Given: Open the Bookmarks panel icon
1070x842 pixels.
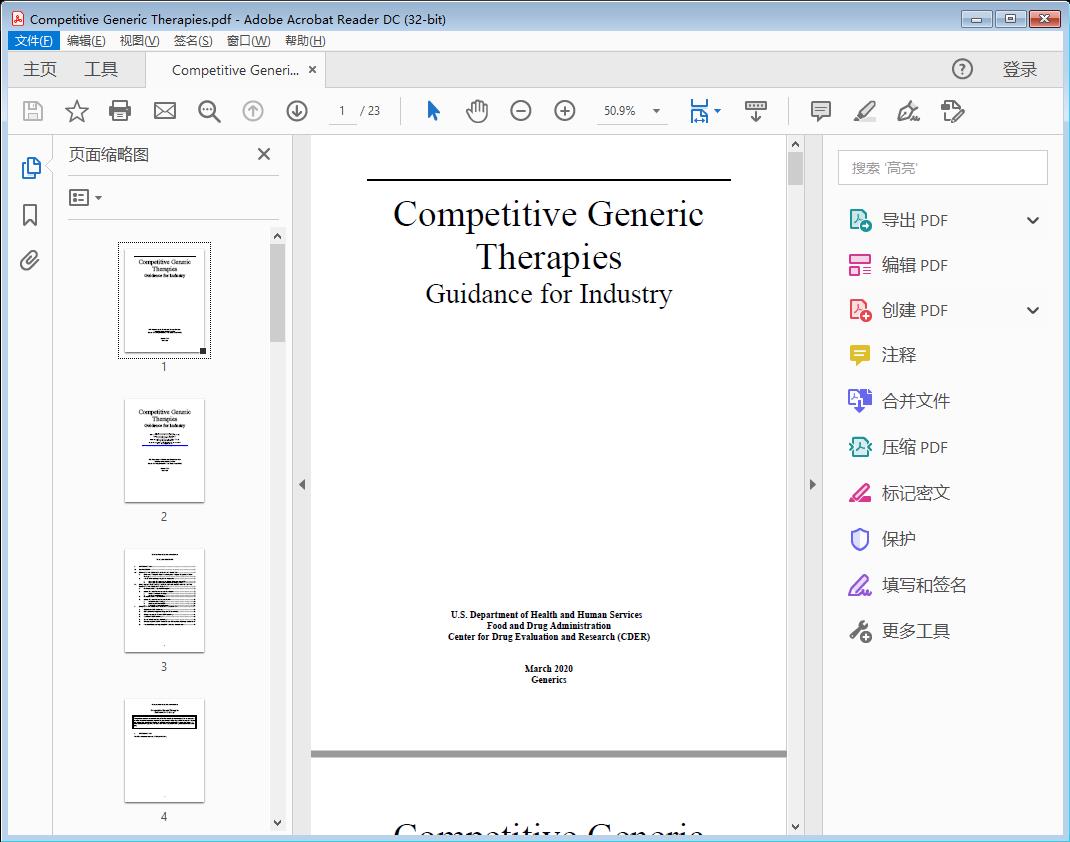Looking at the screenshot, I should [29, 214].
